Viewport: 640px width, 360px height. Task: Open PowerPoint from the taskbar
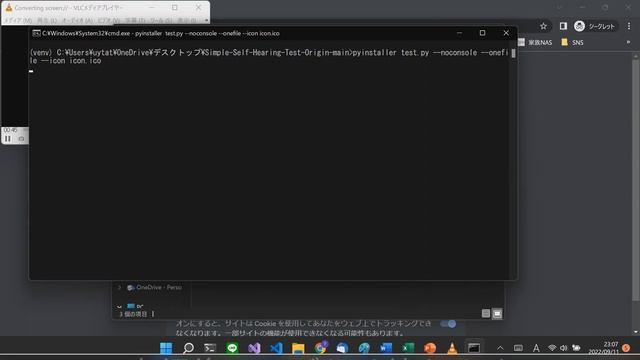tap(430, 348)
